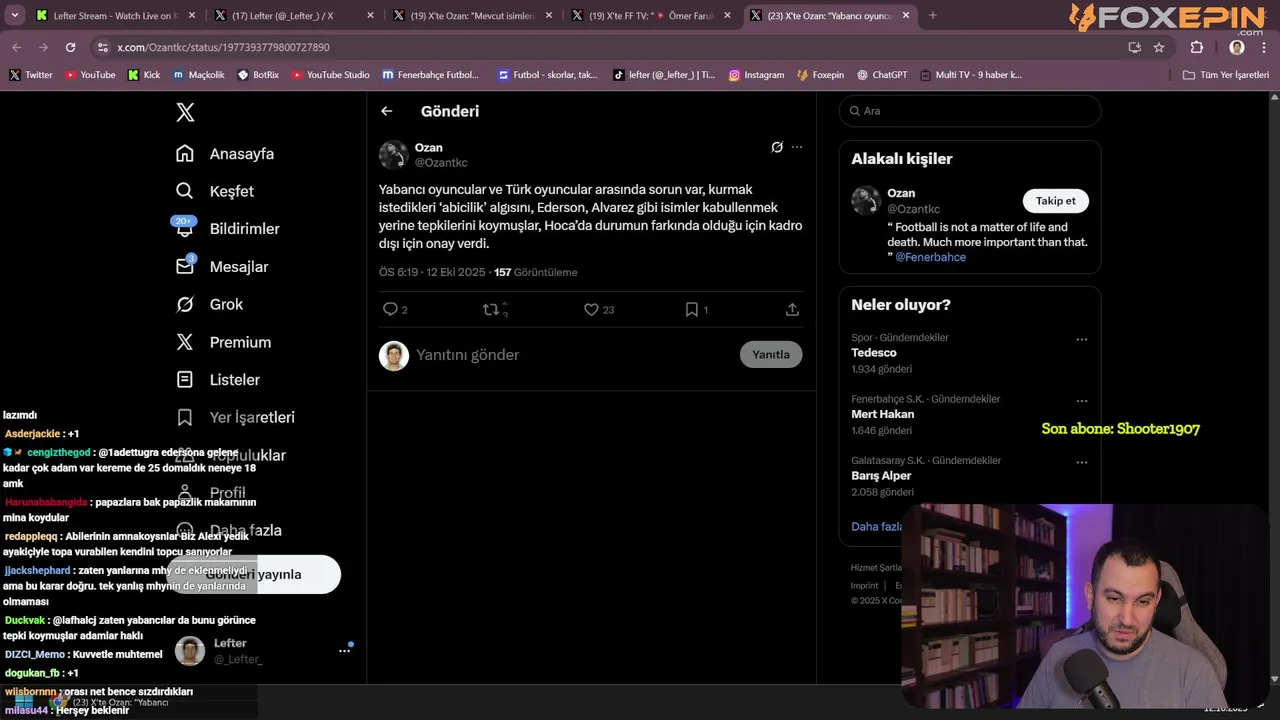Click the Yer İşaretleri bookmark icon

point(185,417)
